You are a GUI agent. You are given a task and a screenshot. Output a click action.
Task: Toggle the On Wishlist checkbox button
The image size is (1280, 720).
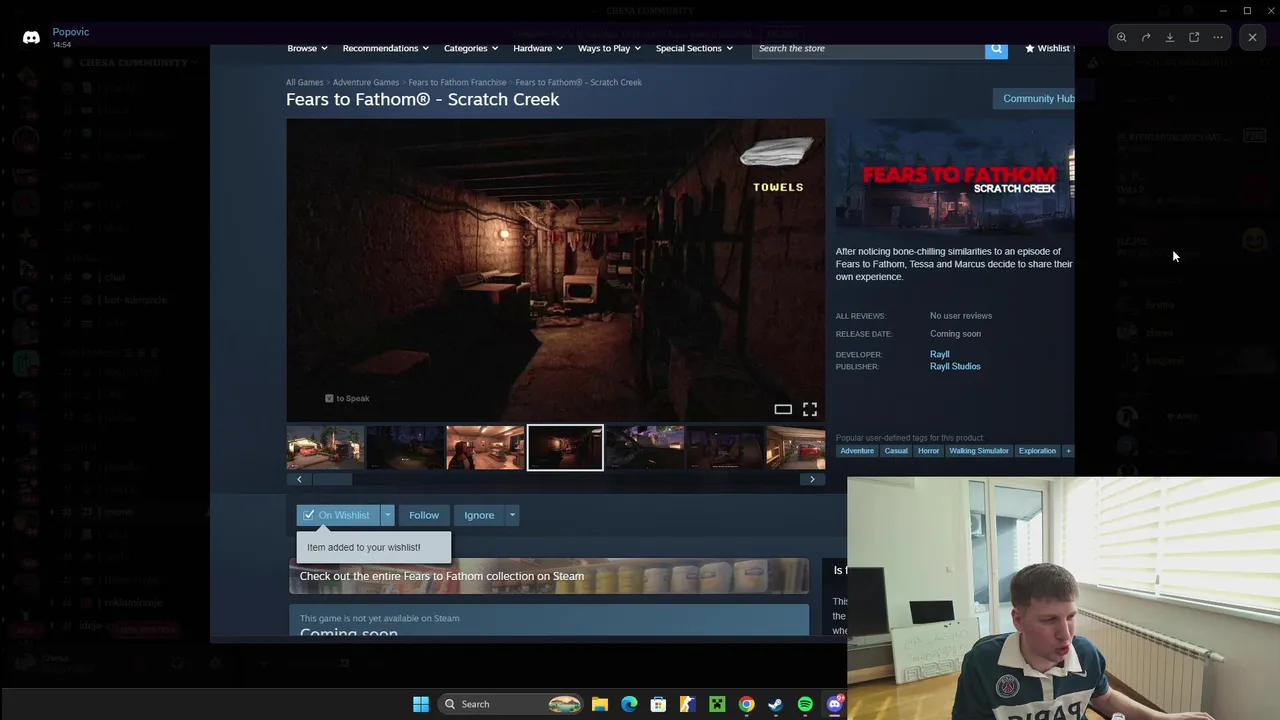point(338,515)
